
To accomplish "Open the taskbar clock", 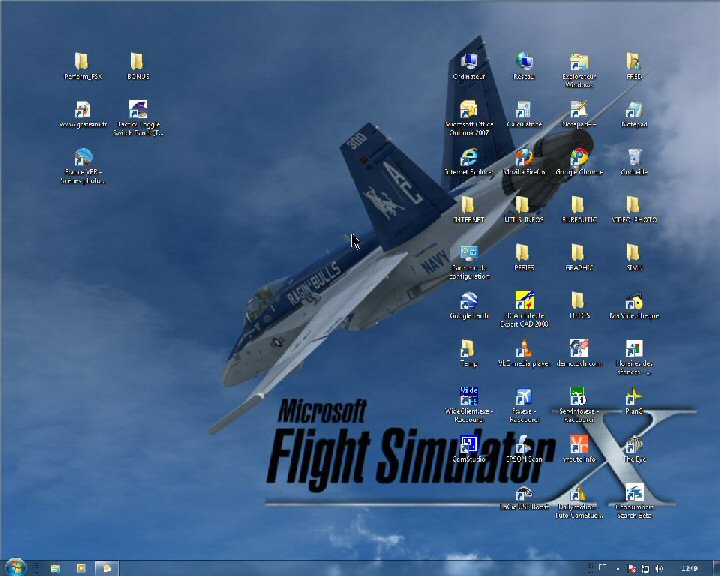I will click(689, 569).
